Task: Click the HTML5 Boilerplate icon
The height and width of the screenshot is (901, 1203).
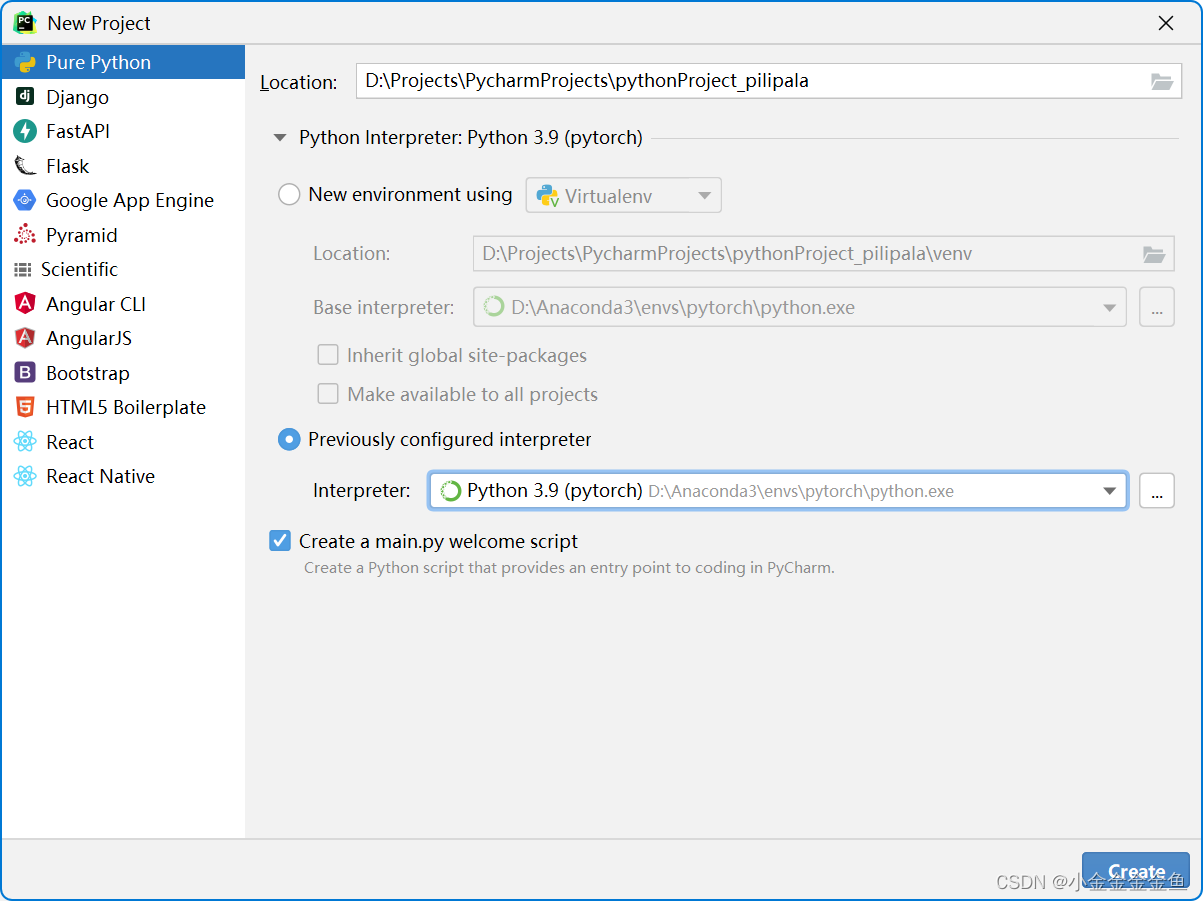Action: [25, 407]
